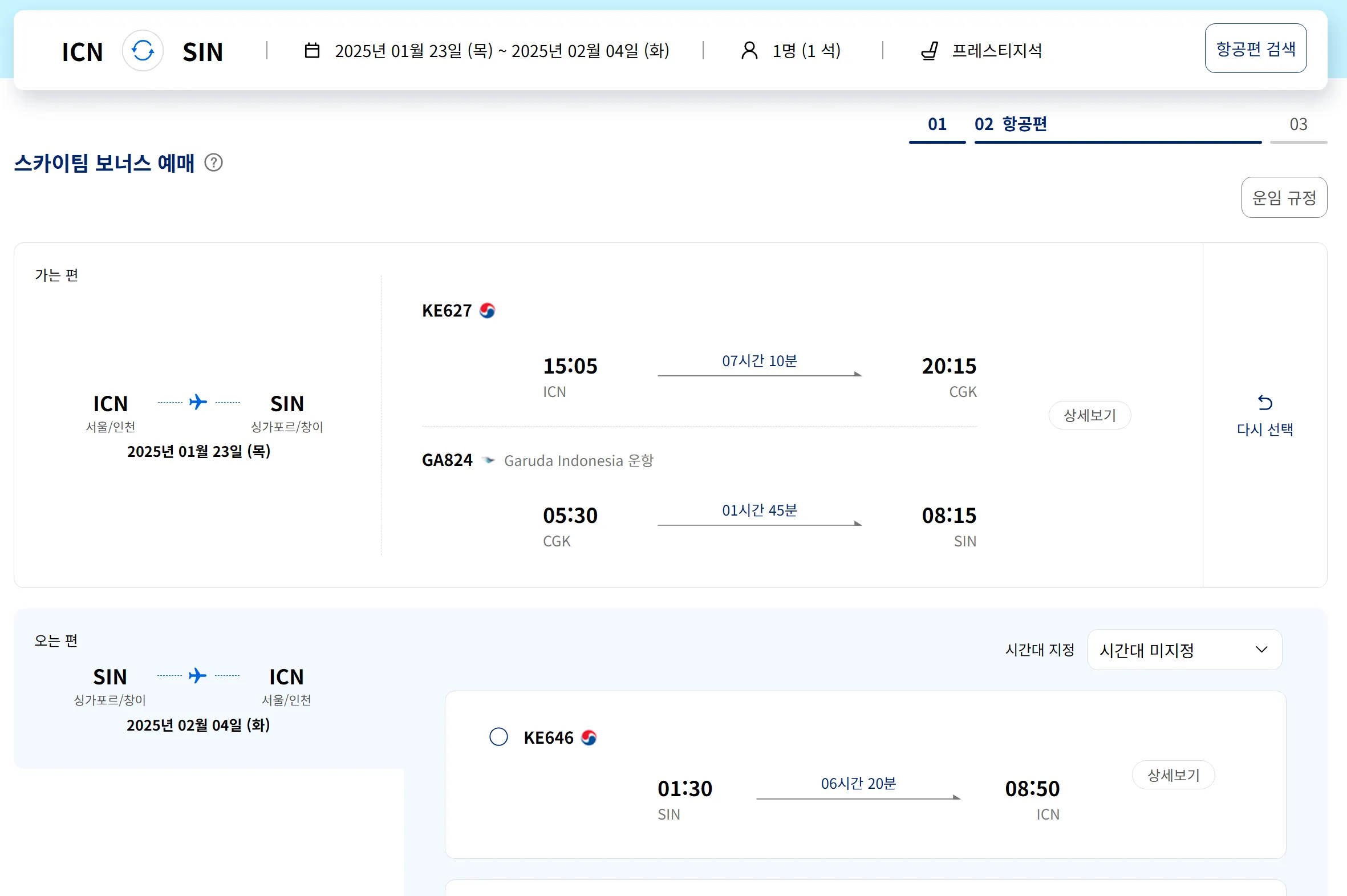Image resolution: width=1347 pixels, height=896 pixels.
Task: Click the passenger person icon
Action: [749, 51]
